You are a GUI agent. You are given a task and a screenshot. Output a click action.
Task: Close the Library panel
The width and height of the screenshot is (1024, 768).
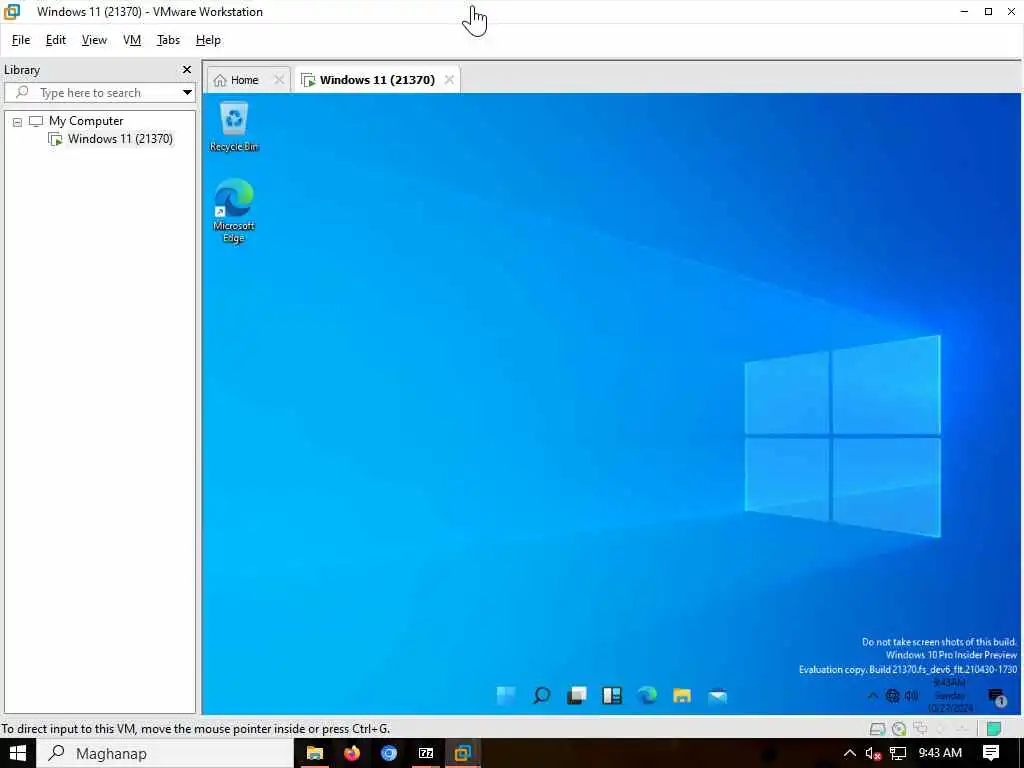tap(187, 69)
